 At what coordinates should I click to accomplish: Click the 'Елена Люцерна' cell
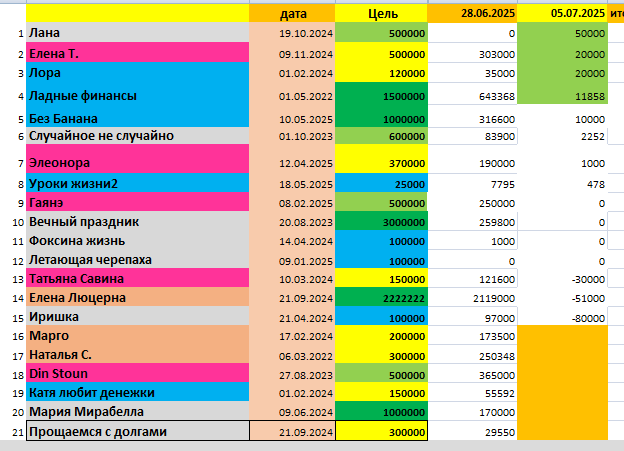click(x=138, y=297)
